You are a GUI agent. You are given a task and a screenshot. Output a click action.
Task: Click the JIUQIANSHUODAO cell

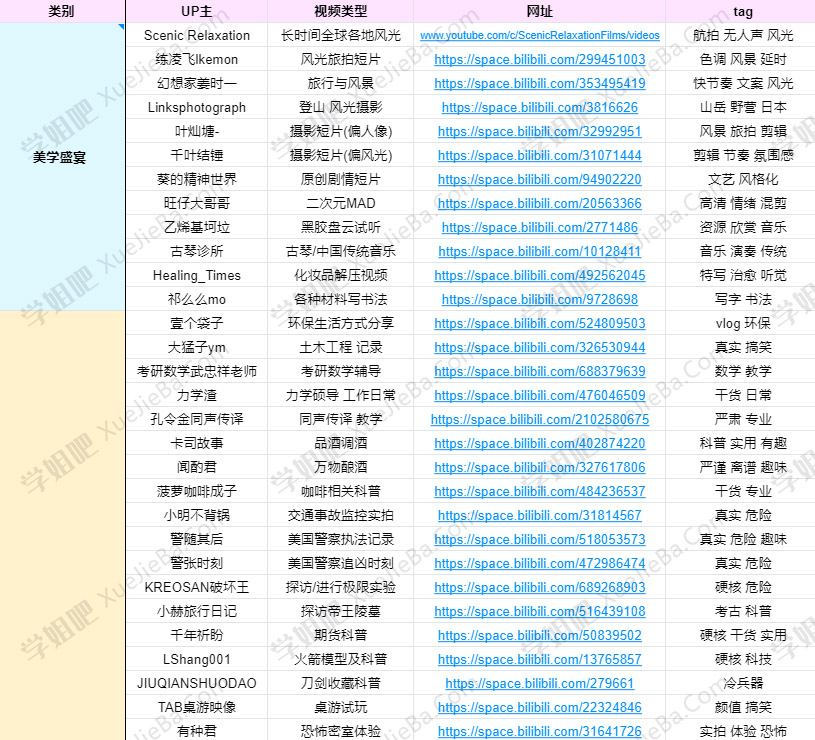click(196, 683)
